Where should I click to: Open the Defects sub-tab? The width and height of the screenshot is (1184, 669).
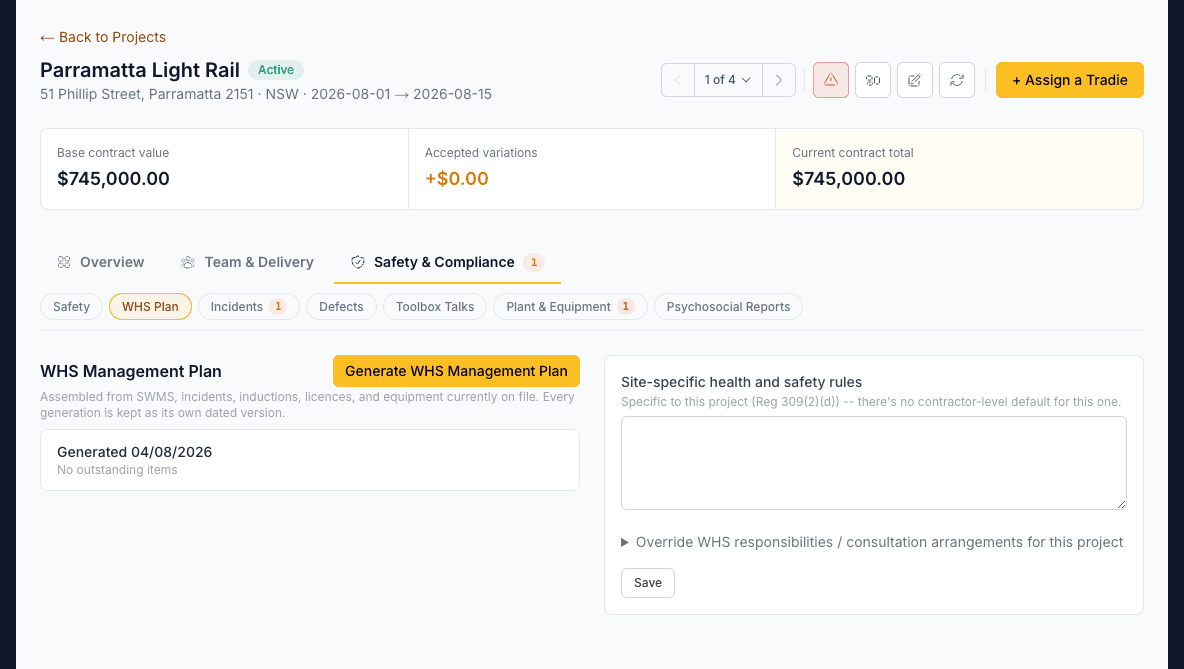[x=341, y=307]
